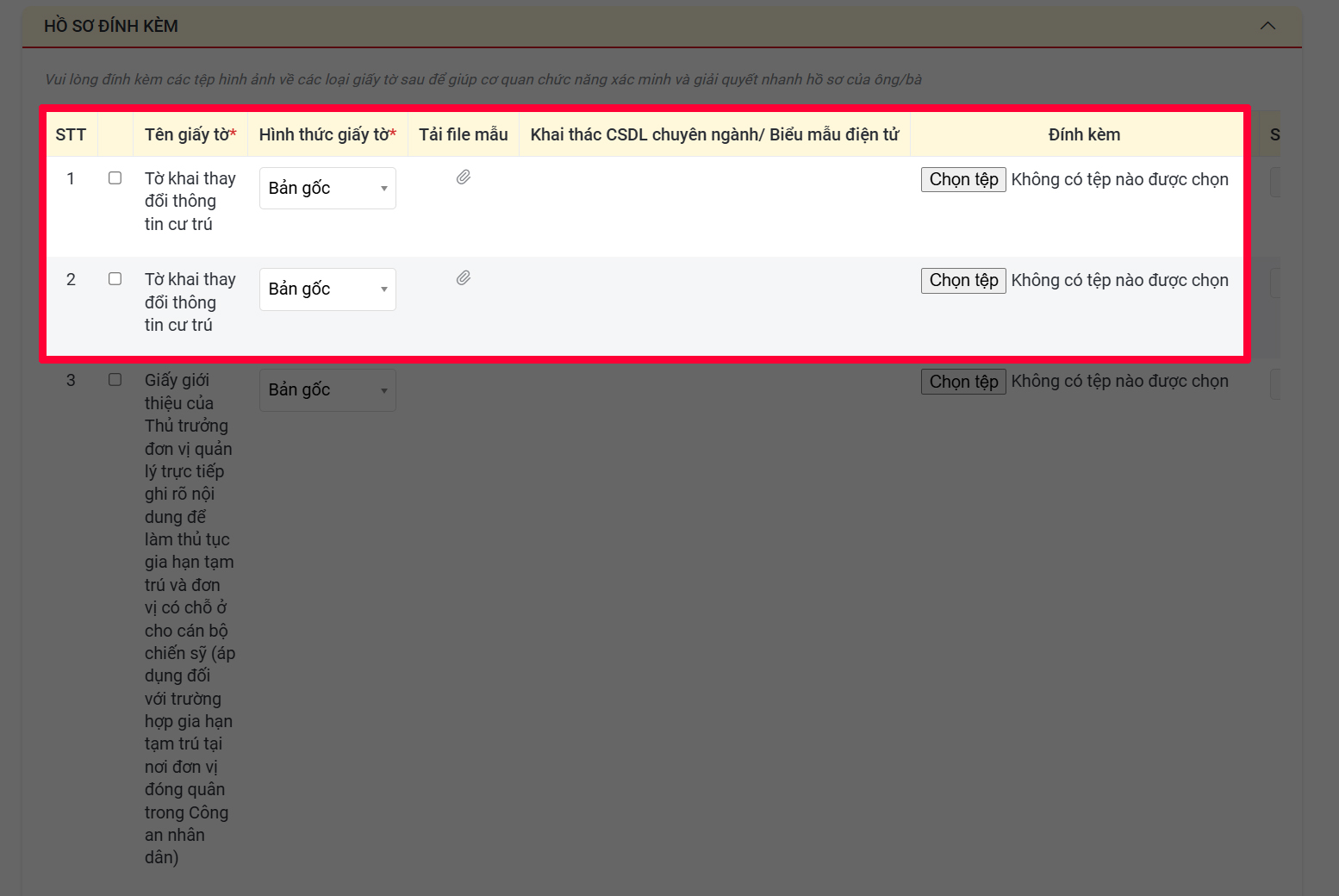
Task: Click the paperclip sample file icon in row 1
Action: (464, 177)
